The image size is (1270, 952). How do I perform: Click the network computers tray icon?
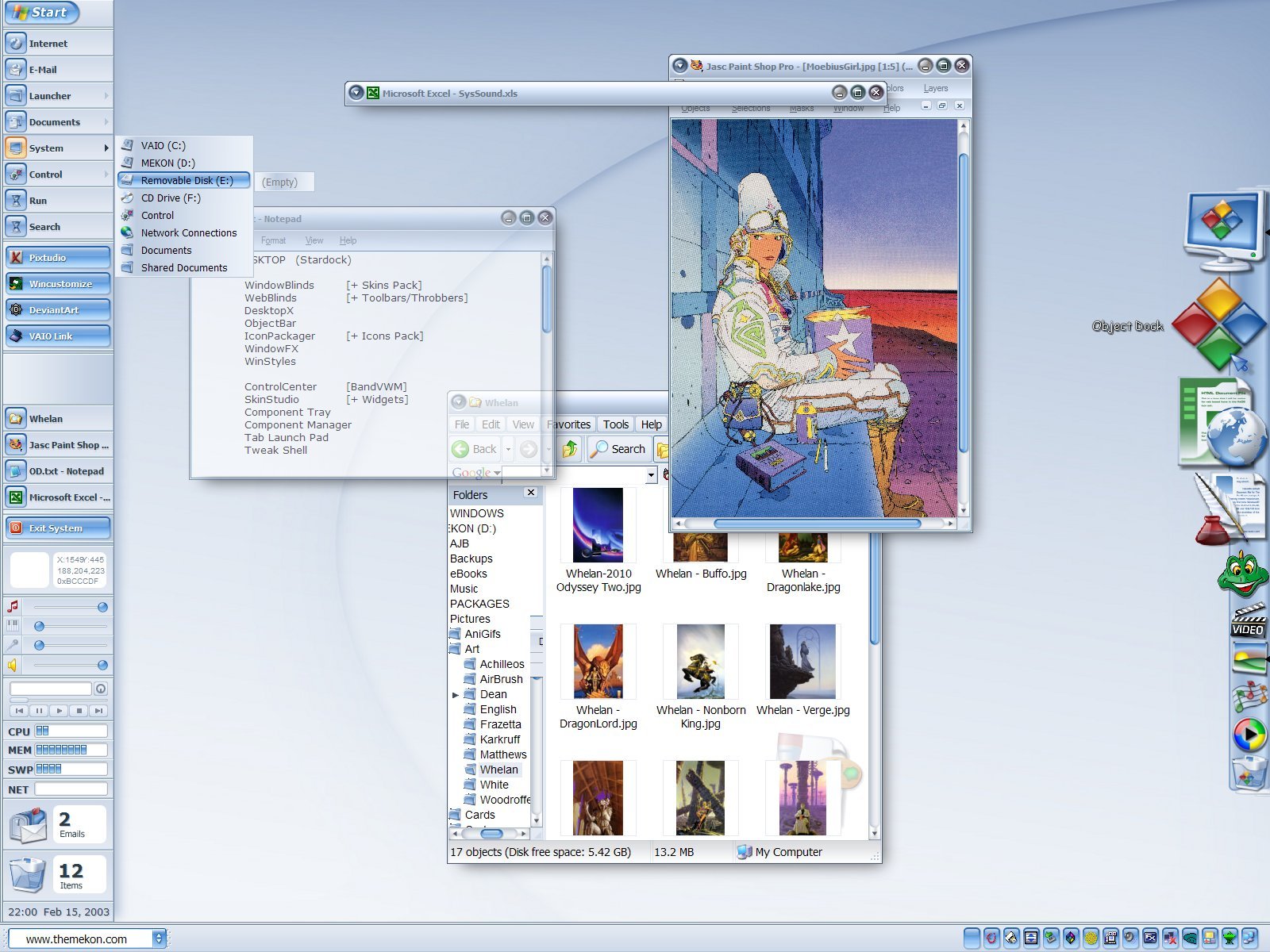1249,939
